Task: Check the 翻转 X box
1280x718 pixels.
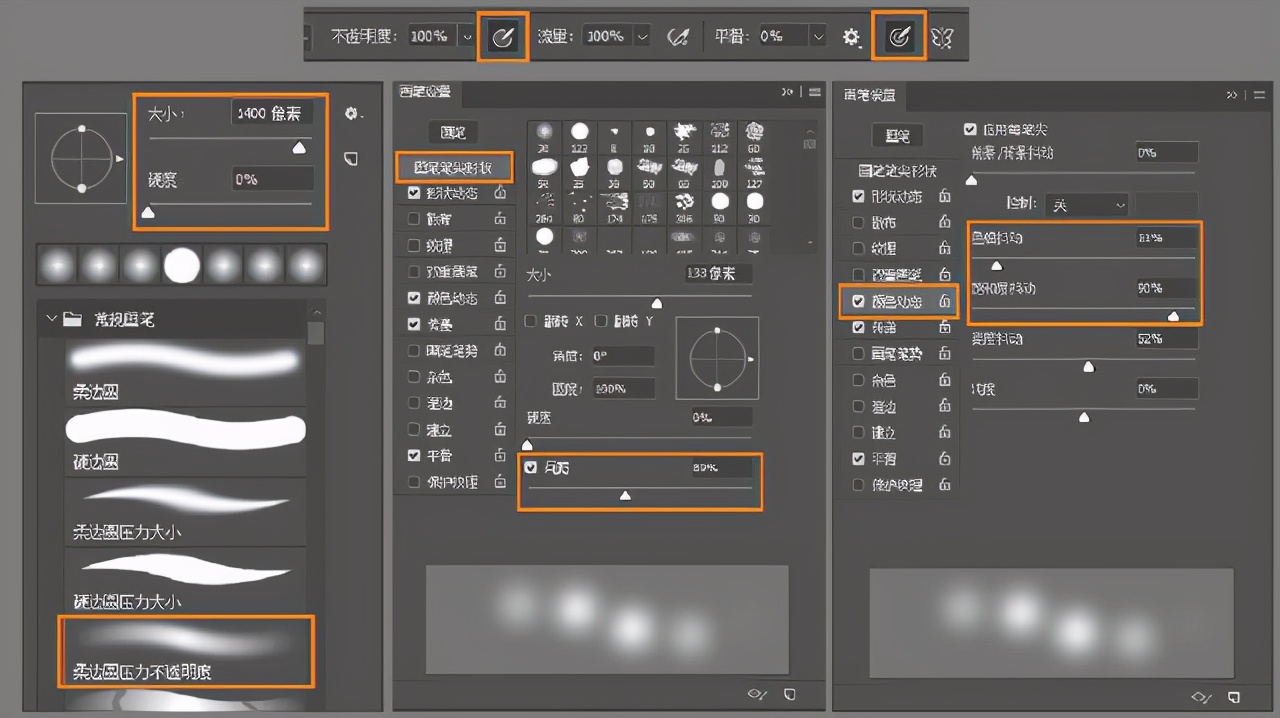Action: click(x=531, y=321)
